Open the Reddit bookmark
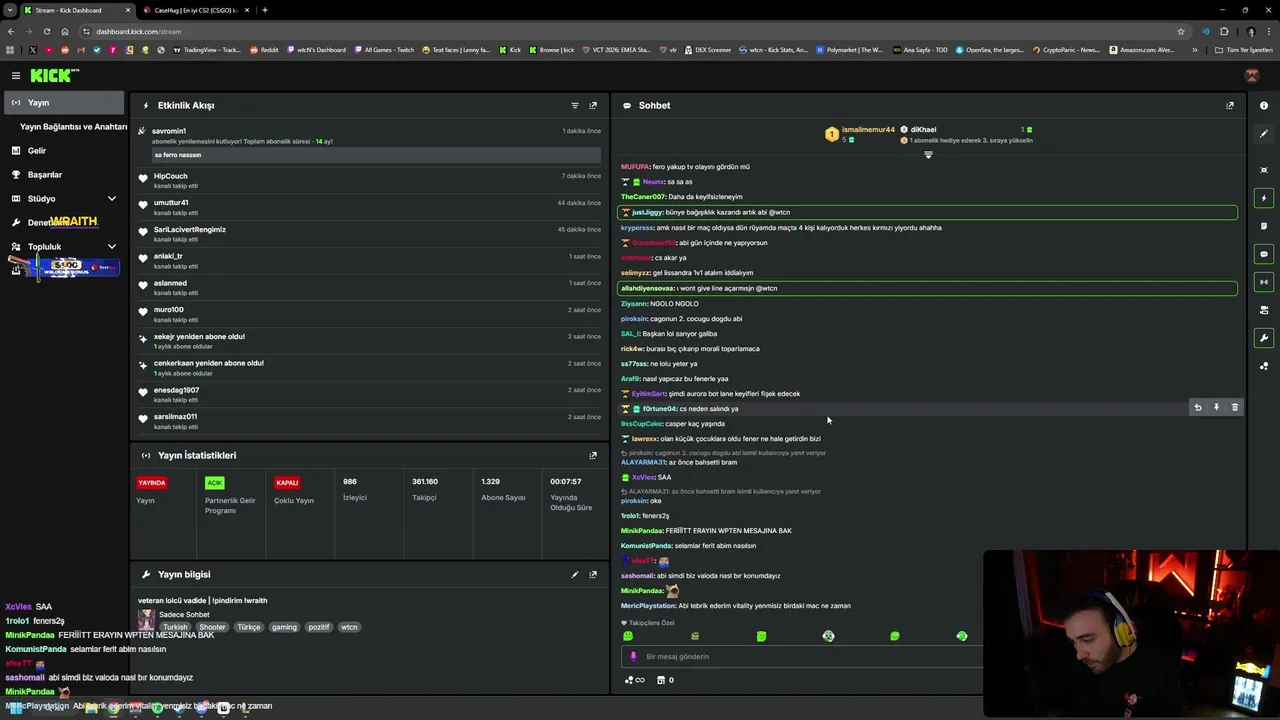The height and width of the screenshot is (720, 1280). (264, 50)
